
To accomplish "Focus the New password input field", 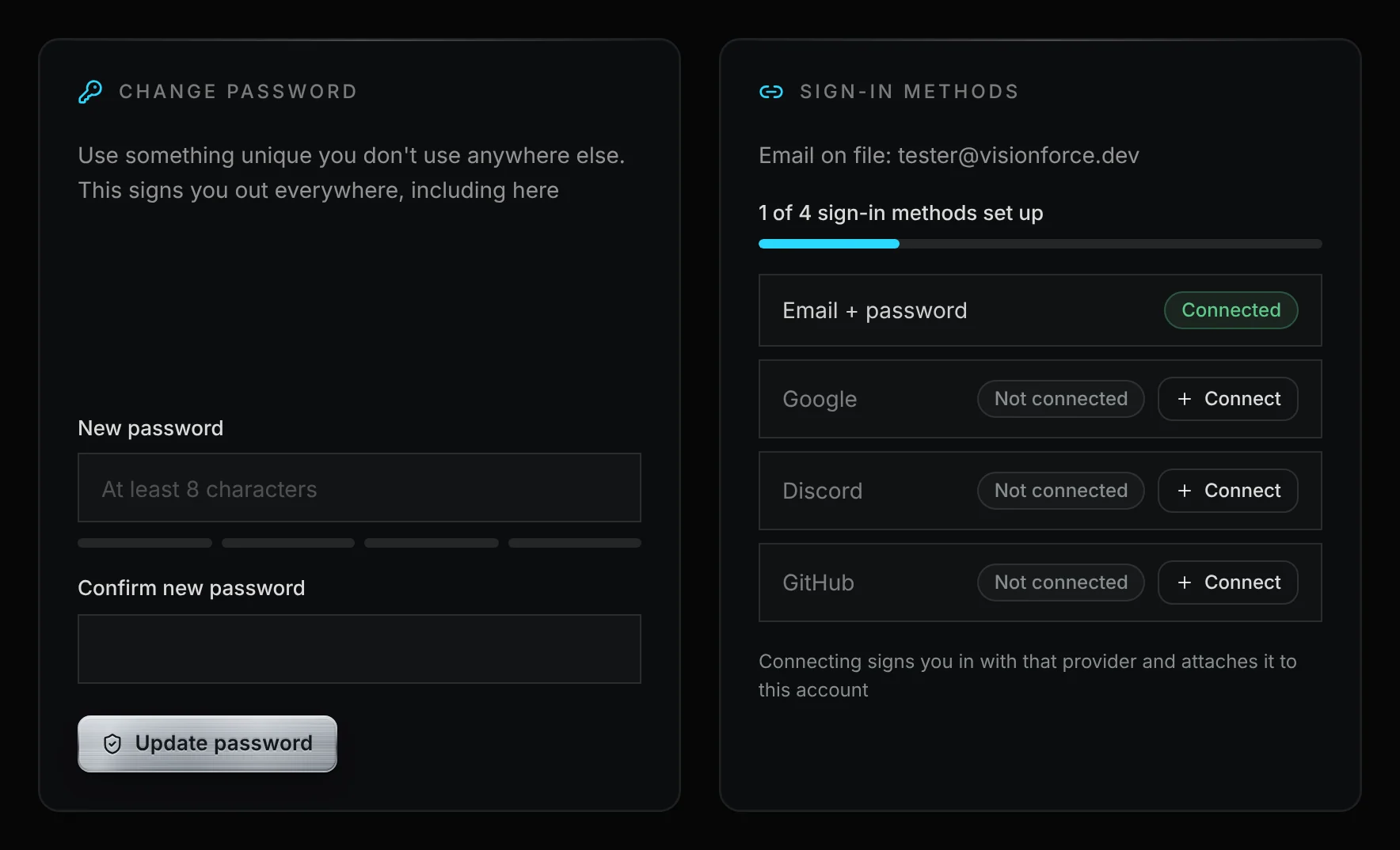I will click(360, 488).
